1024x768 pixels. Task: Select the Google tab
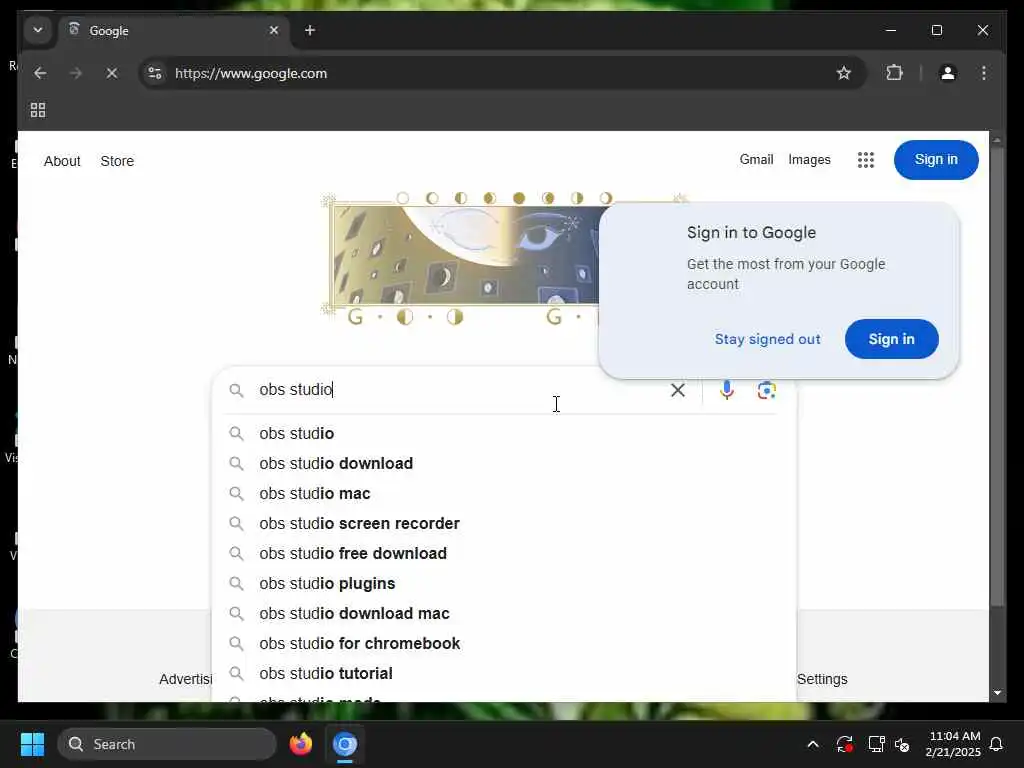pyautogui.click(x=173, y=30)
